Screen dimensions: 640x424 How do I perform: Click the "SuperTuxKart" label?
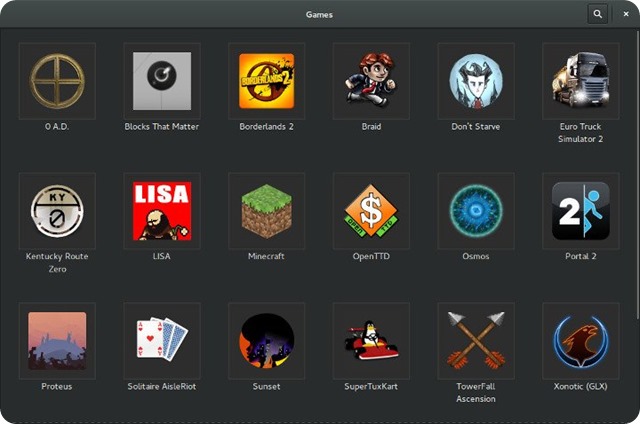point(371,386)
